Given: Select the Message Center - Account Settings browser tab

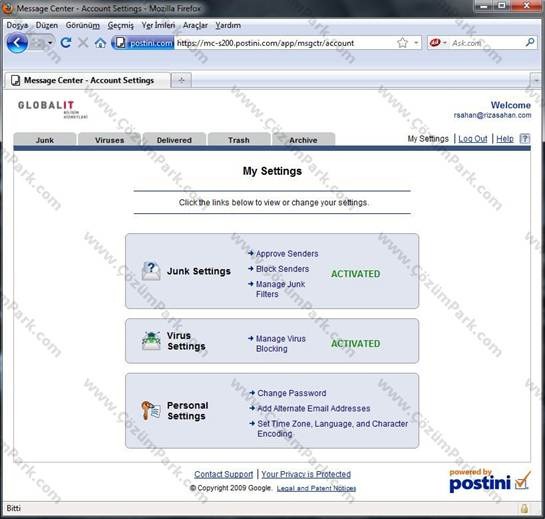Looking at the screenshot, I should pos(88,80).
